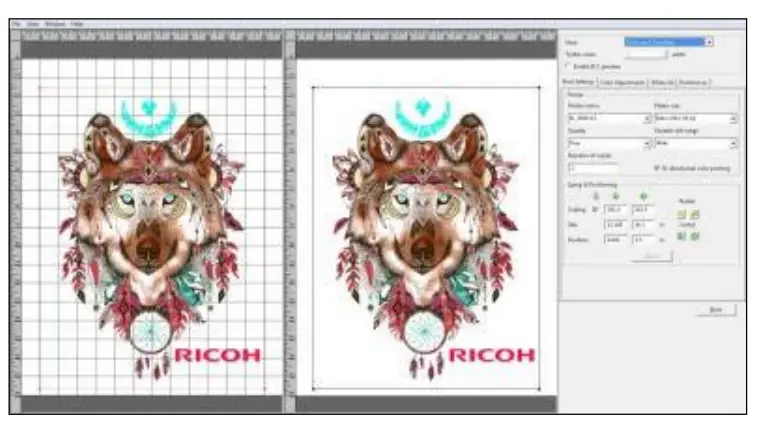Image resolution: width=762 pixels, height=431 pixels.
Task: Click the green height icon above Scaling fields
Action: click(643, 196)
